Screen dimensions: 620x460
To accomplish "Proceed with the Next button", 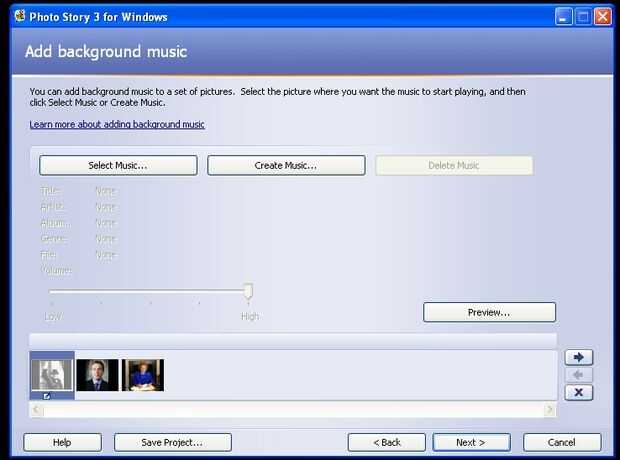I will point(471,442).
